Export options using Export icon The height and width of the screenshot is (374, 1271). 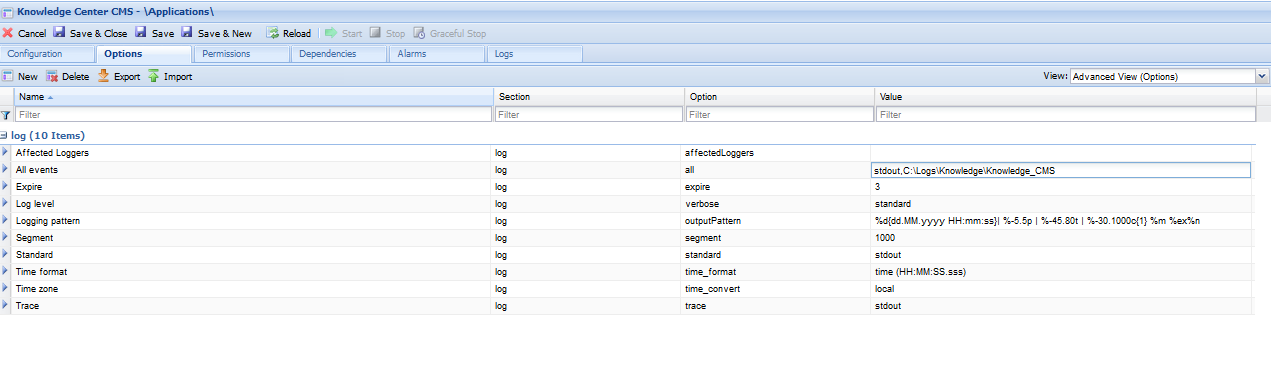pyautogui.click(x=103, y=76)
